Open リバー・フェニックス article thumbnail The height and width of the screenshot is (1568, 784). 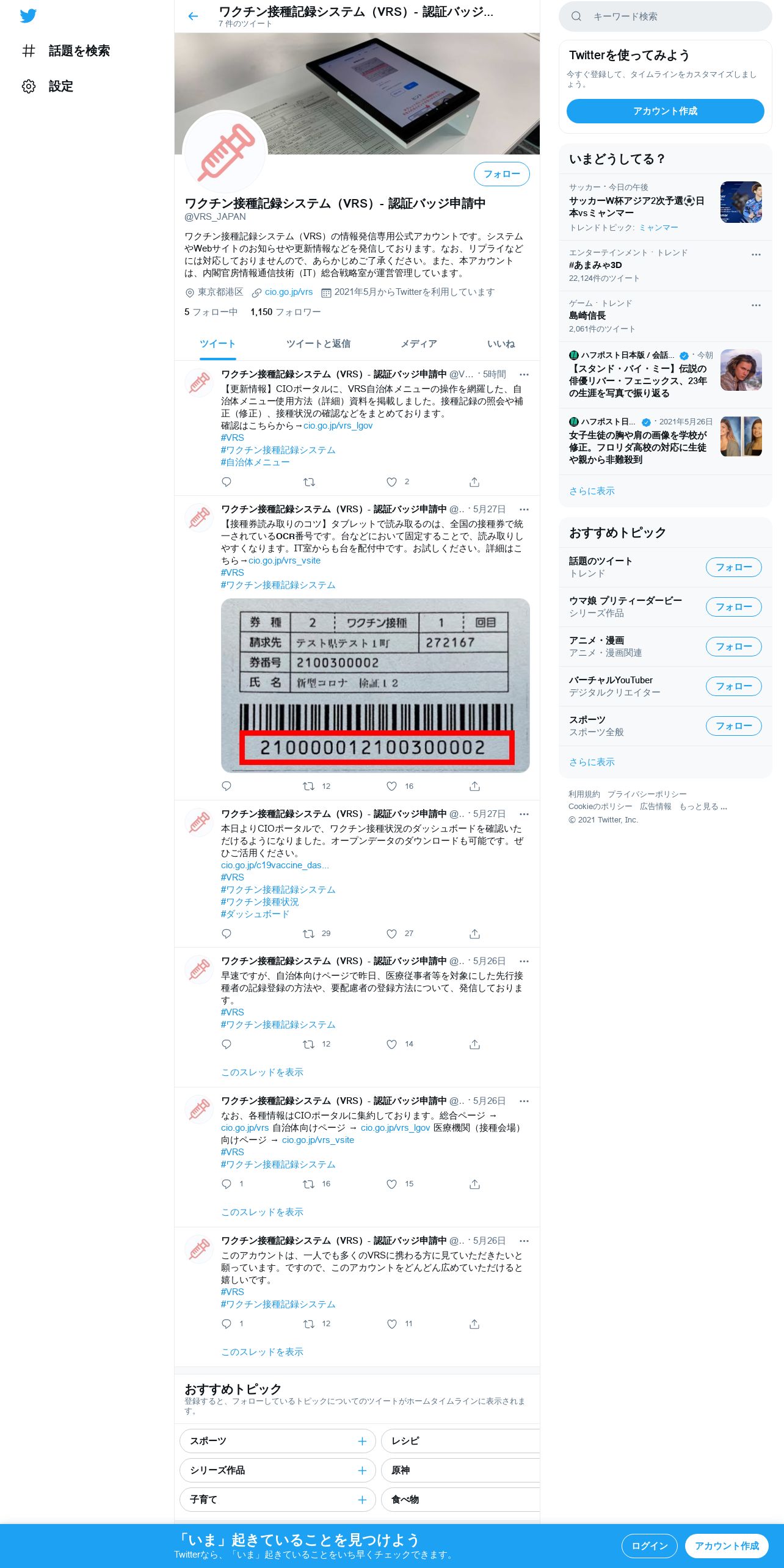[741, 370]
